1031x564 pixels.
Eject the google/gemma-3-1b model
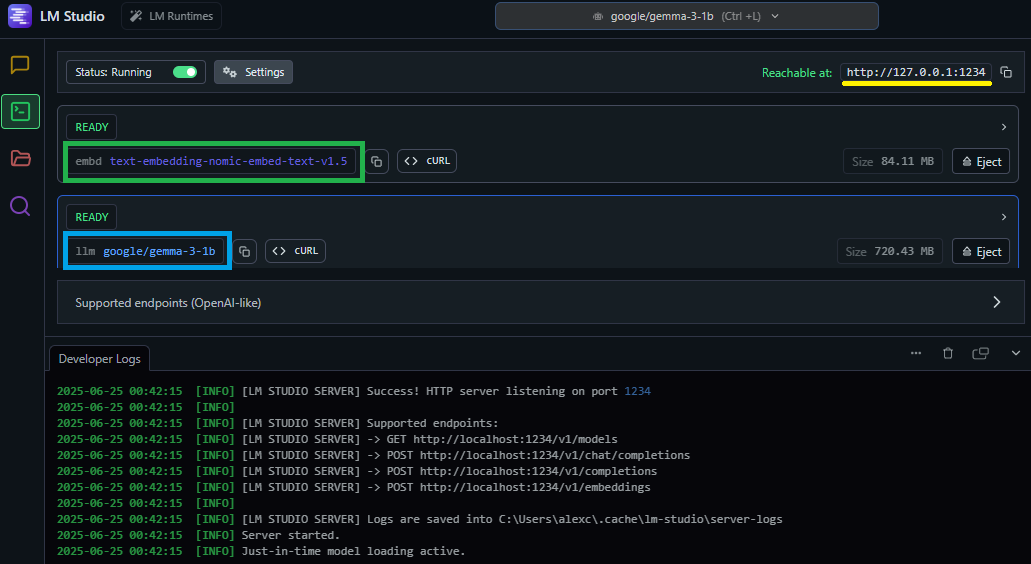pos(981,251)
